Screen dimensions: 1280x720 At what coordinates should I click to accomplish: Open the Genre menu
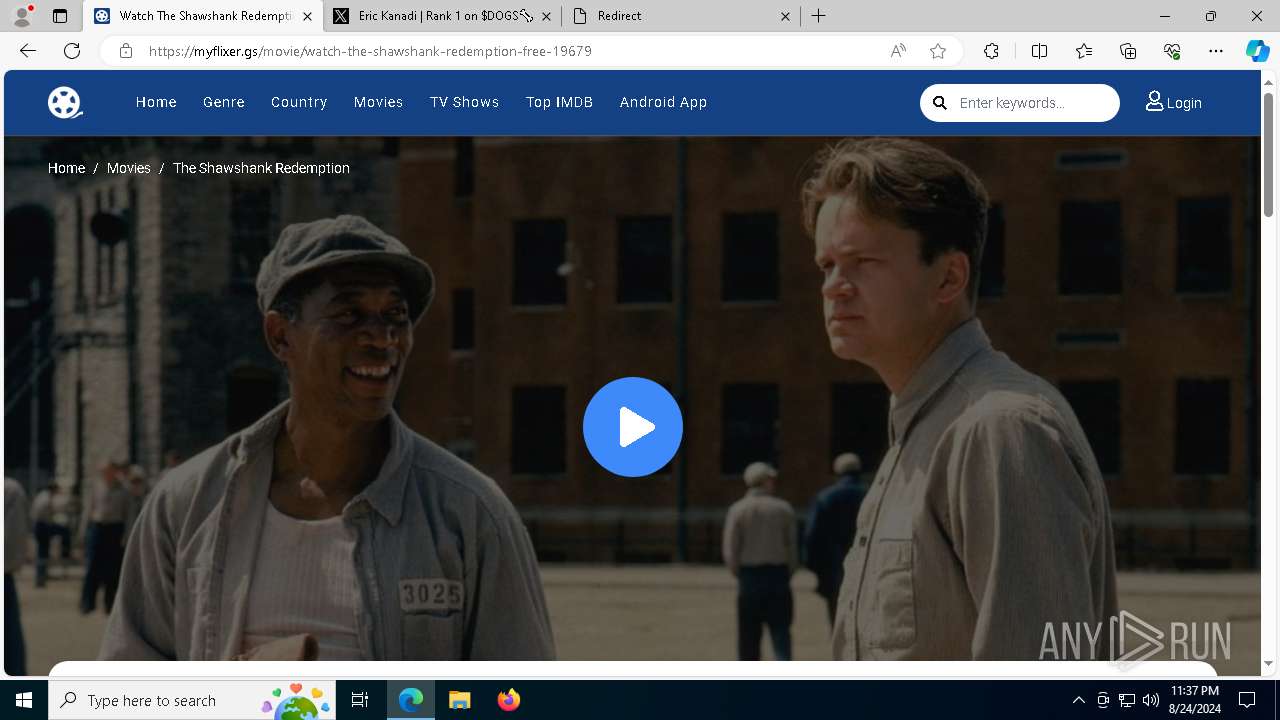point(224,102)
